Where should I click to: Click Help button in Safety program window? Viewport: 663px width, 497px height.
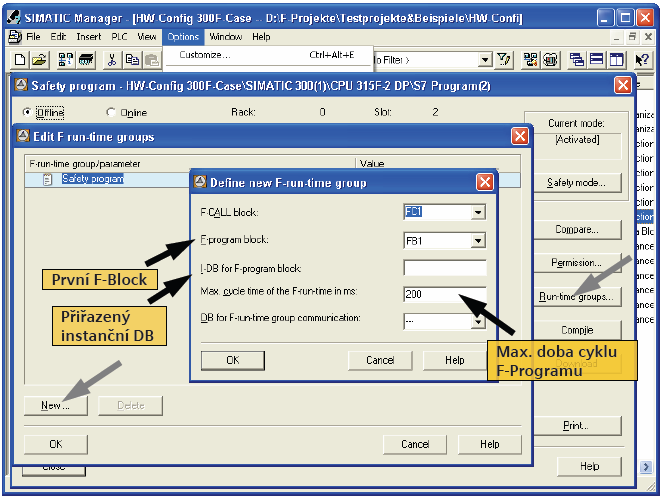pyautogui.click(x=589, y=466)
